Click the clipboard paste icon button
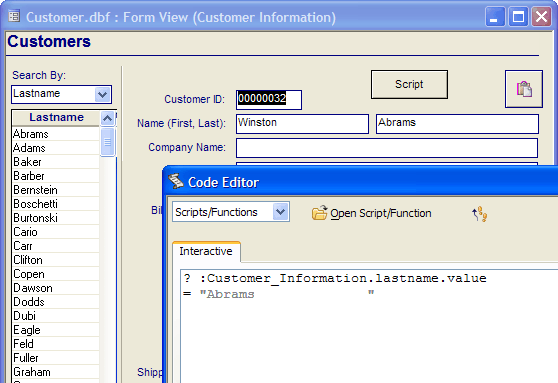 click(524, 89)
